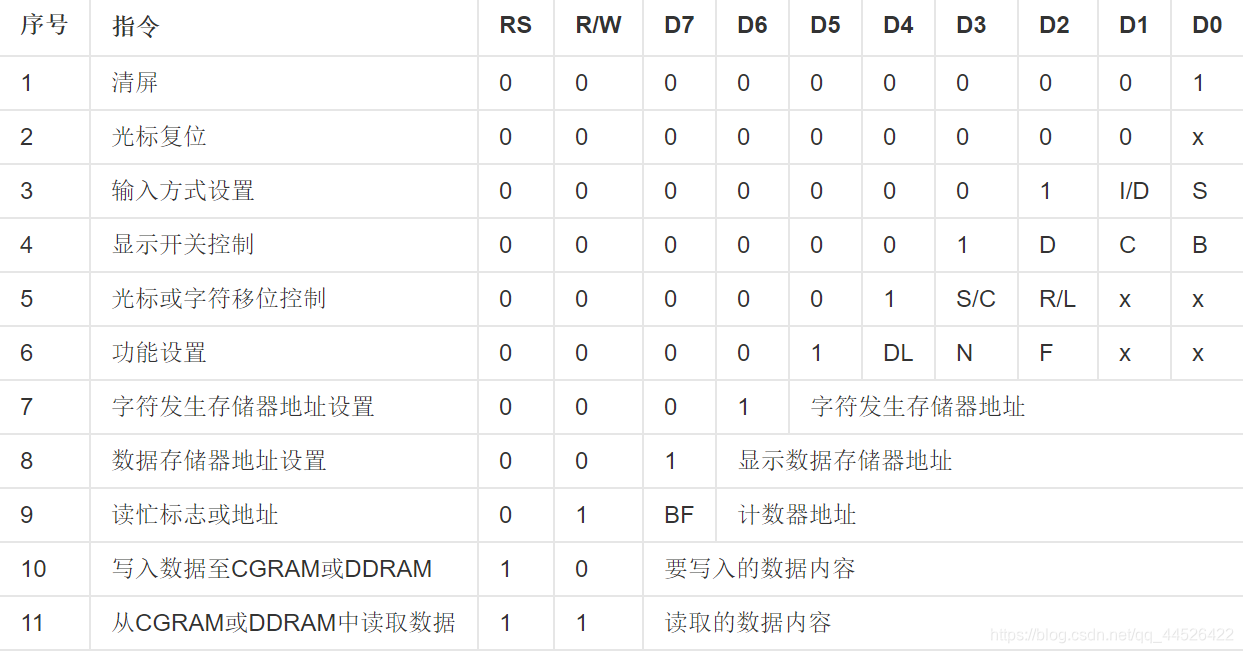
Task: Click the D7 column header
Action: tap(679, 27)
